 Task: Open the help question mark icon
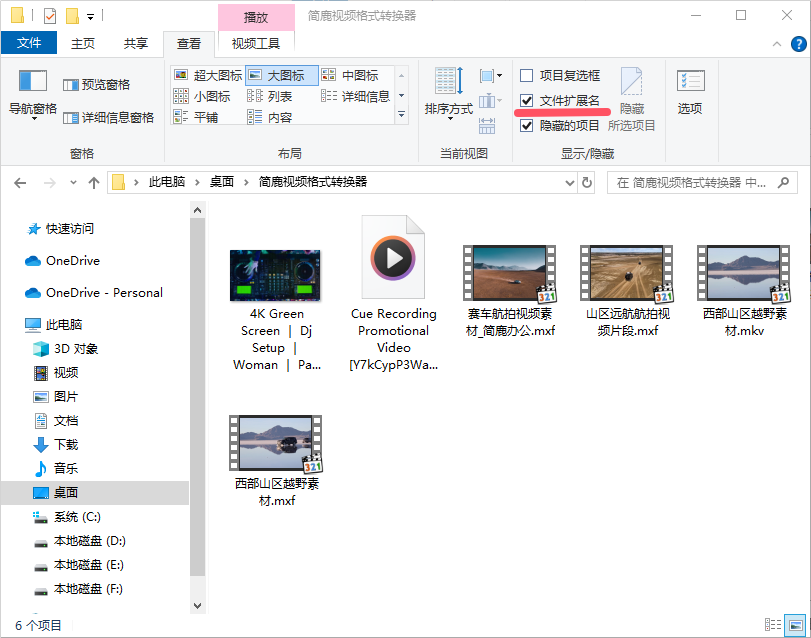click(x=798, y=44)
